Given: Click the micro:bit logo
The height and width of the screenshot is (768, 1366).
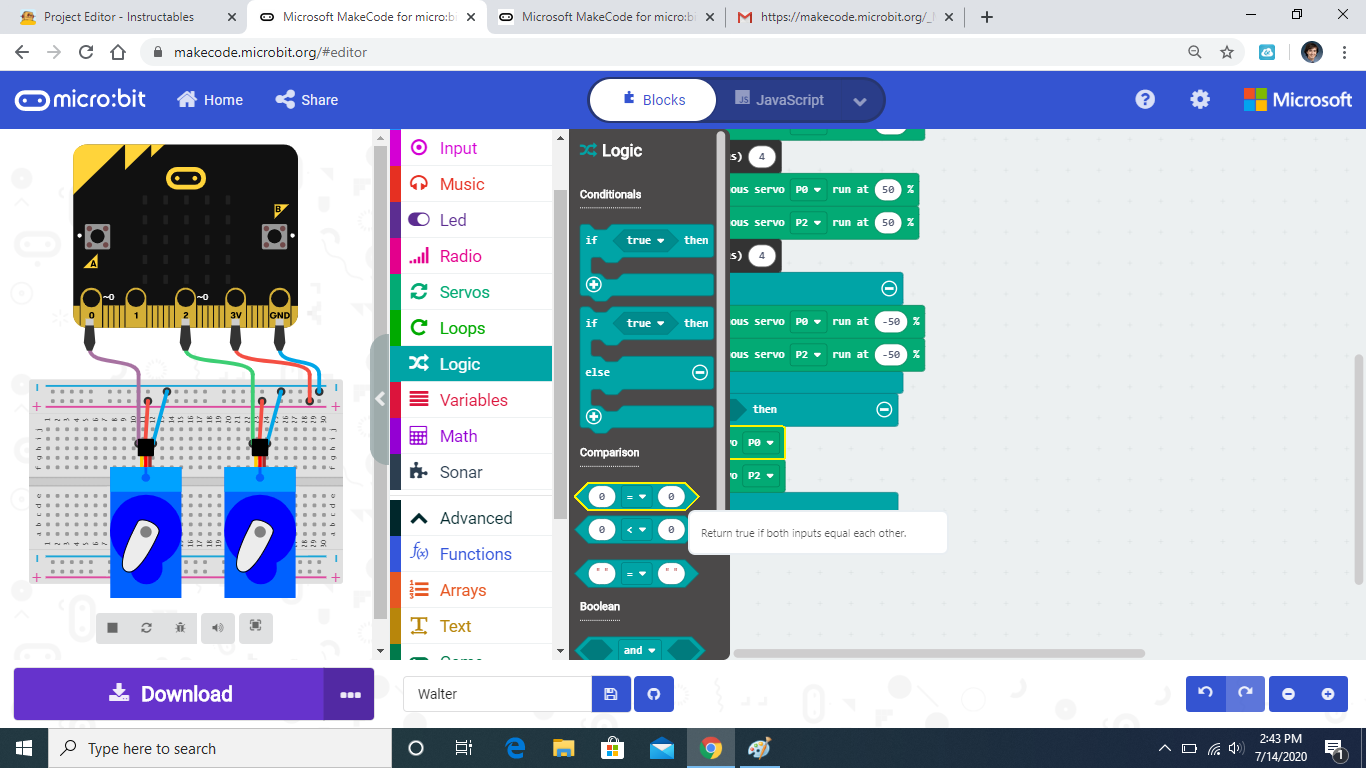Looking at the screenshot, I should (80, 99).
